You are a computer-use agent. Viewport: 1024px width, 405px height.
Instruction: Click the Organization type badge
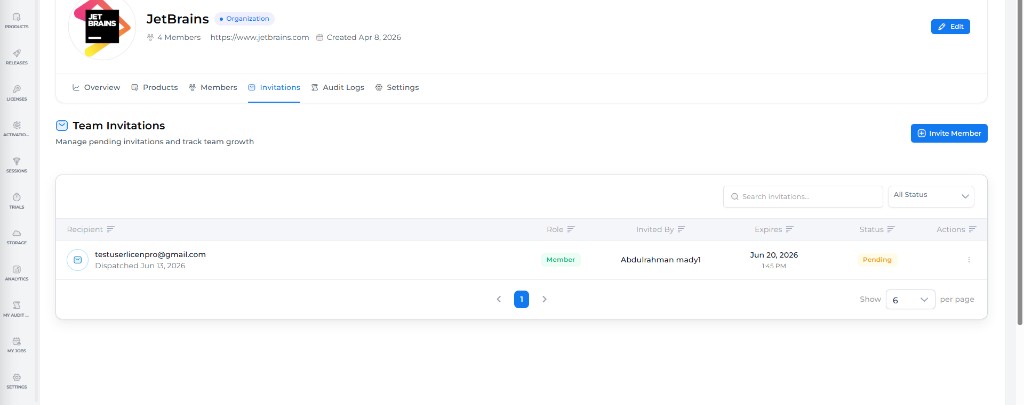pos(244,19)
